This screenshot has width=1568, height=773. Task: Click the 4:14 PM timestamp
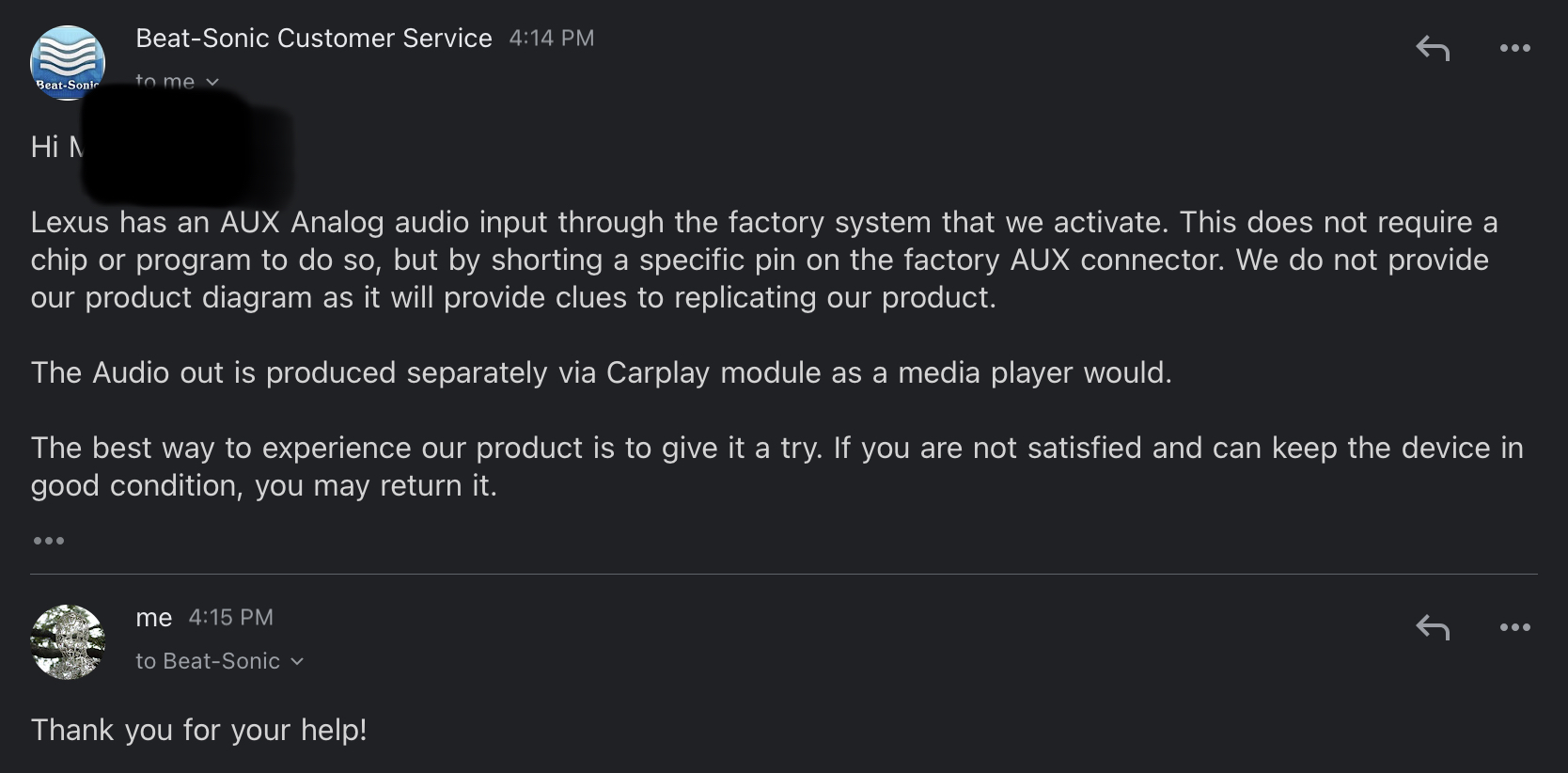552,39
